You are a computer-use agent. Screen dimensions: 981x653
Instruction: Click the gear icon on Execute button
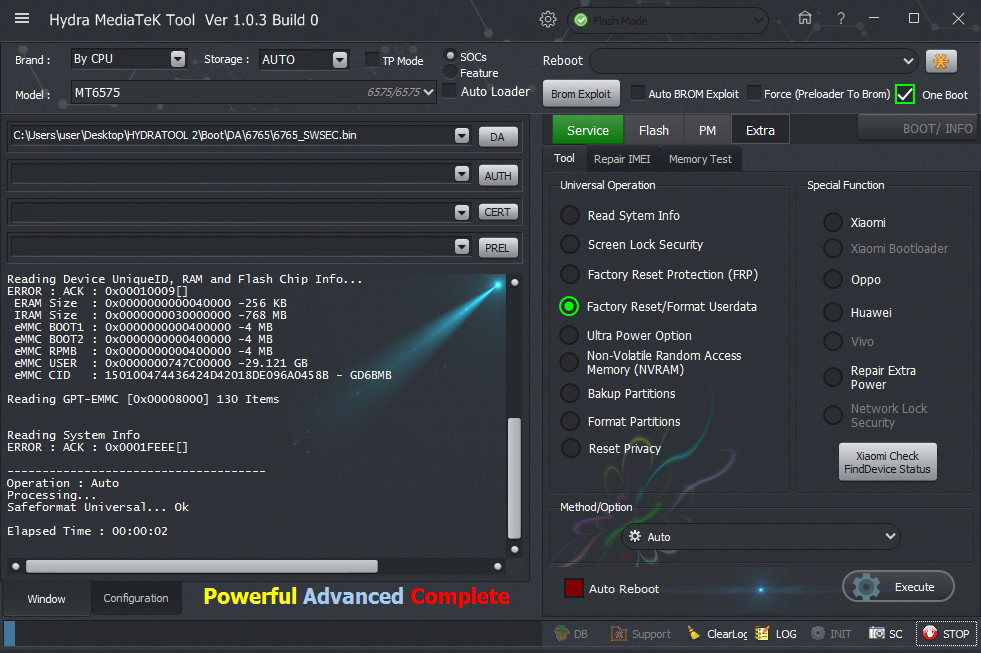coord(867,587)
